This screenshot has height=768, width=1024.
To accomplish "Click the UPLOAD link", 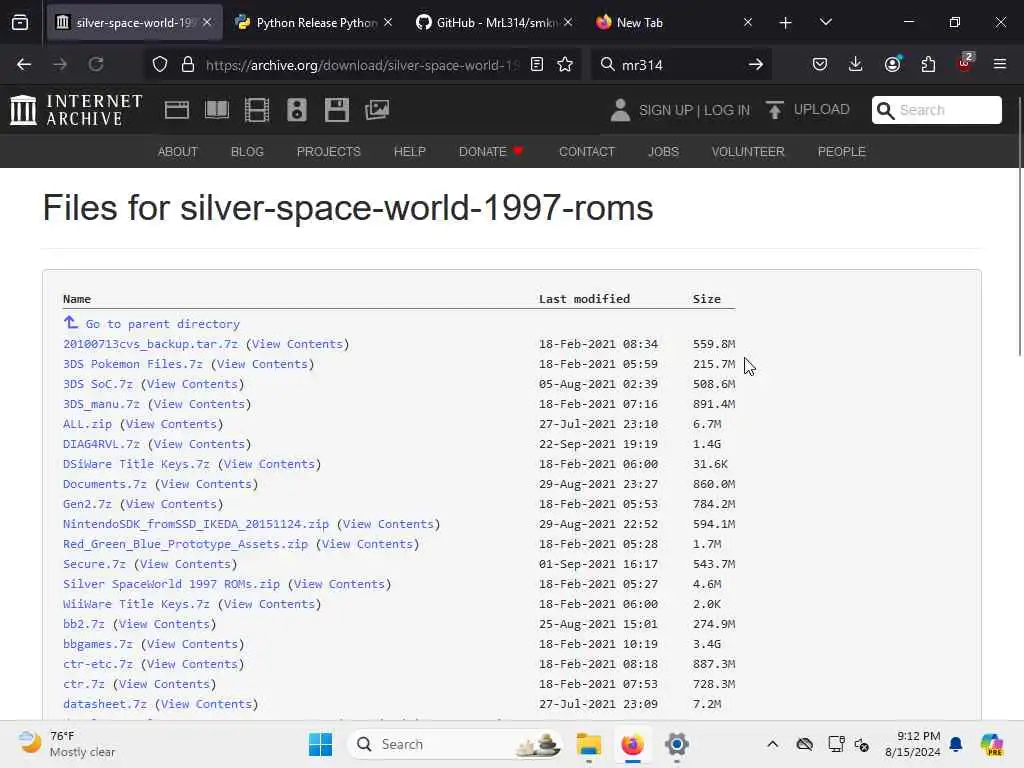I will [822, 110].
